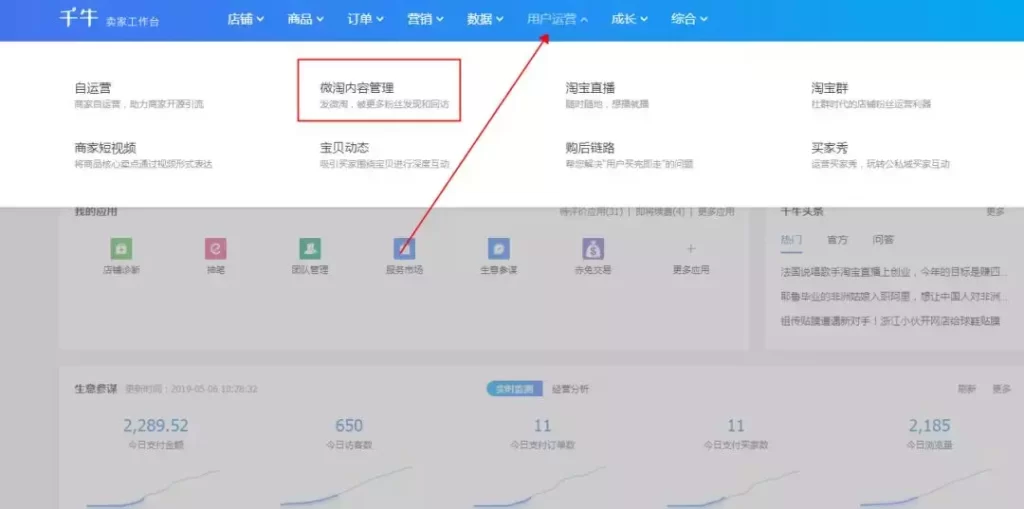Select 买家秀 in the menu
The image size is (1024, 509).
point(830,148)
